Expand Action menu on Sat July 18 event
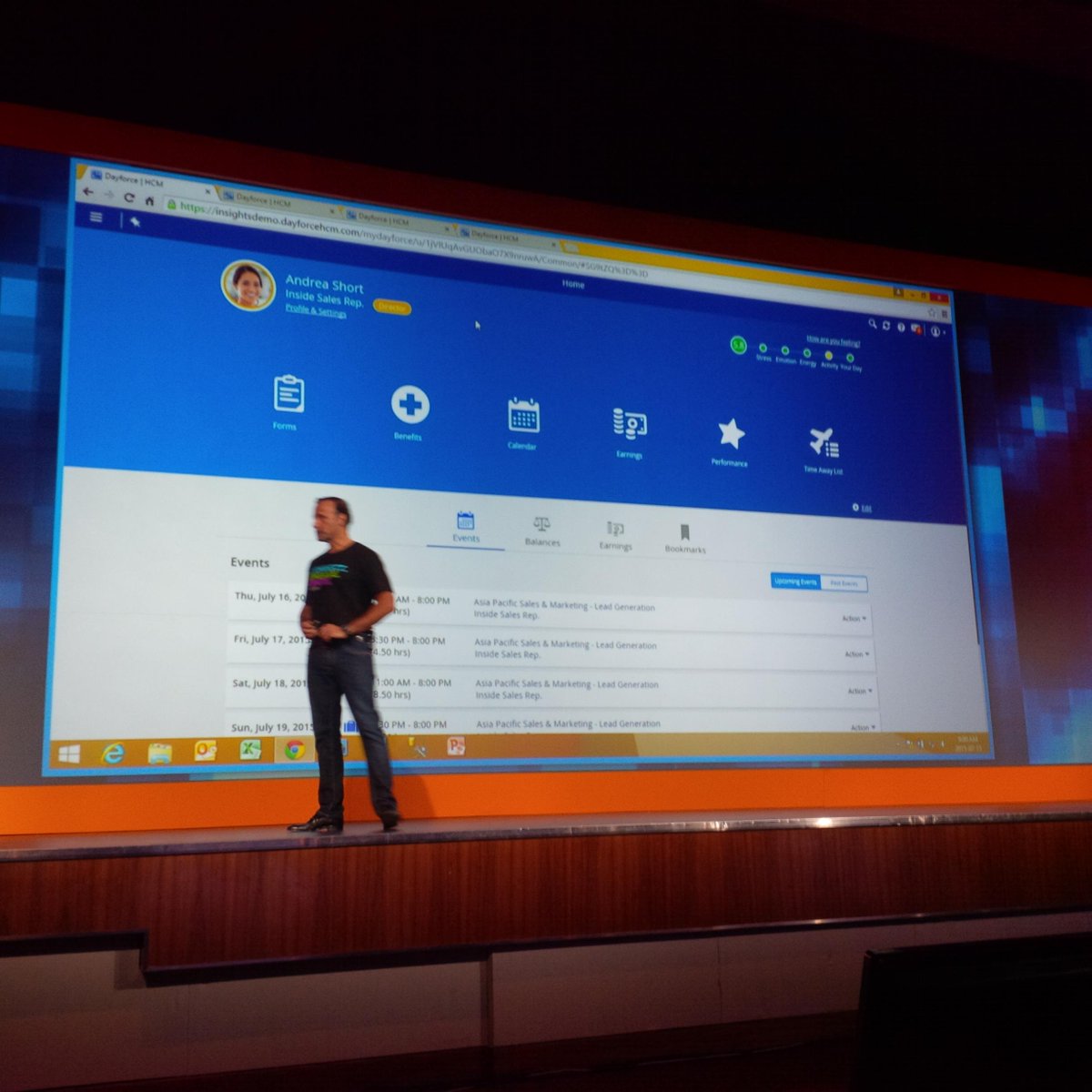This screenshot has height=1092, width=1092. [855, 691]
